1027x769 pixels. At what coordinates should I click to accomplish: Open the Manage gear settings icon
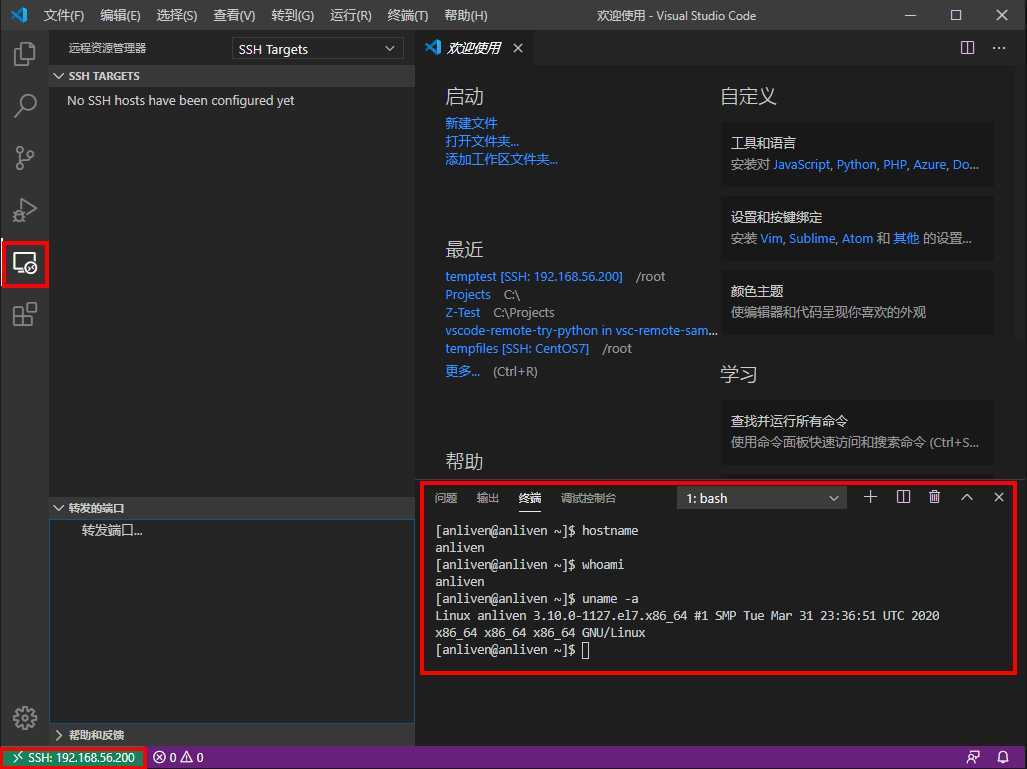tap(25, 718)
